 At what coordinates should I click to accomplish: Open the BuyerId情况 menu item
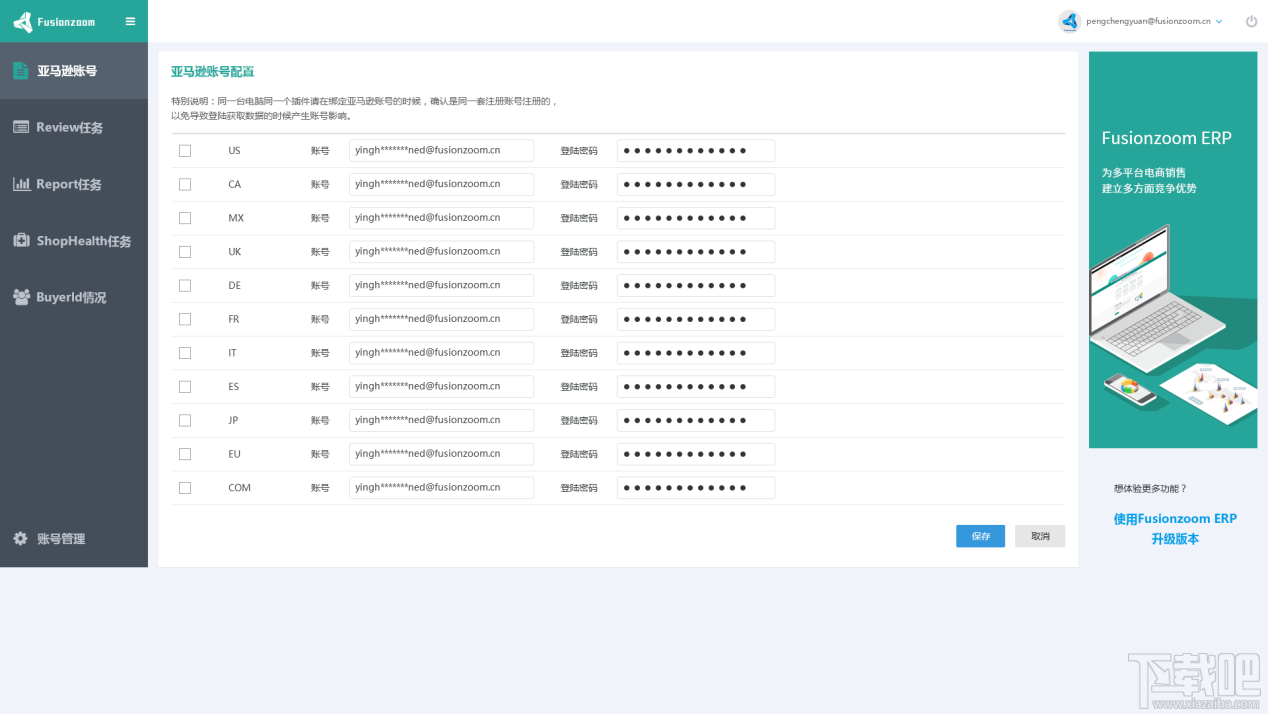74,297
